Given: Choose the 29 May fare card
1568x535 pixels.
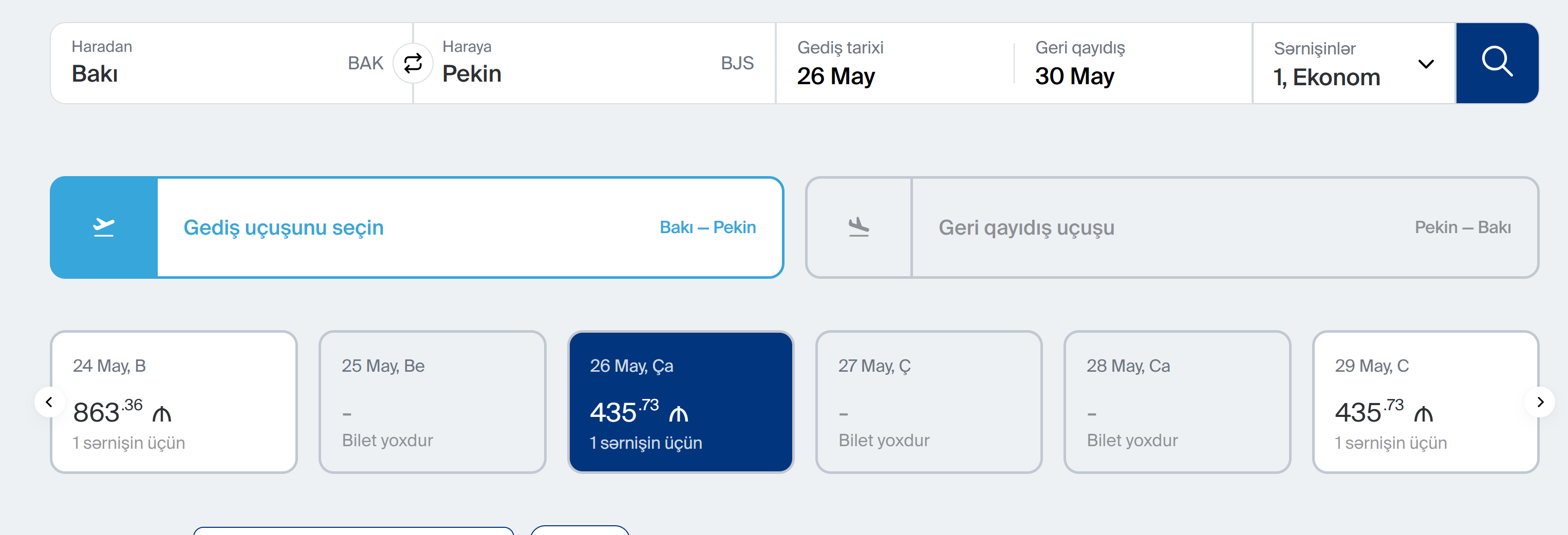Looking at the screenshot, I should 1424,402.
